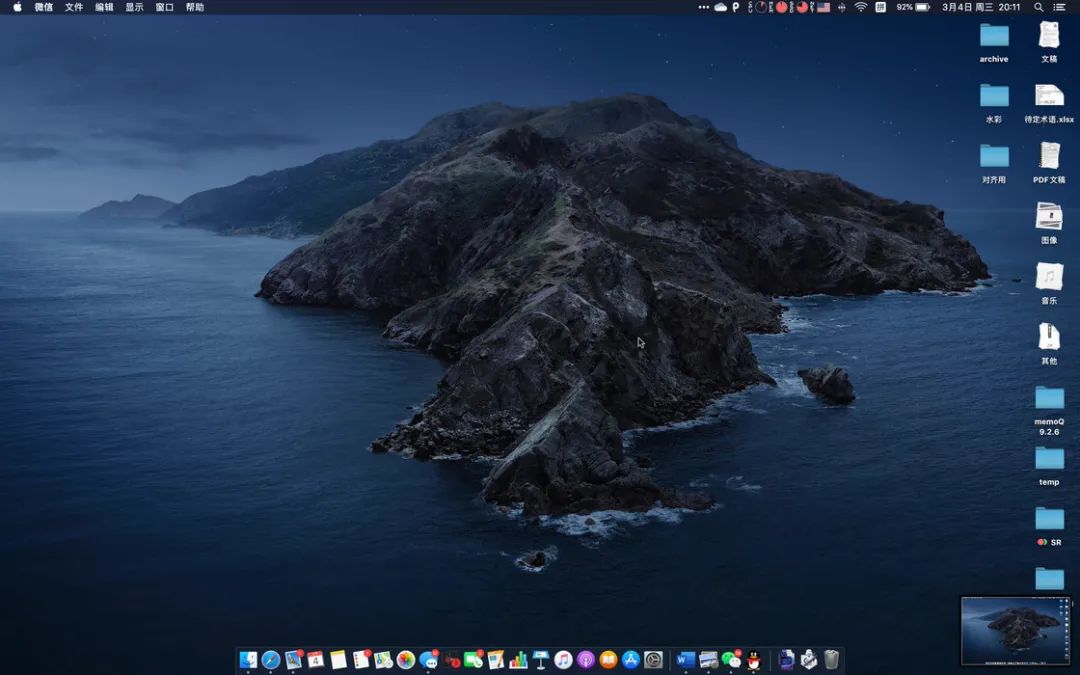The width and height of the screenshot is (1080, 675).
Task: Open the US flag input source menu
Action: pyautogui.click(x=823, y=7)
